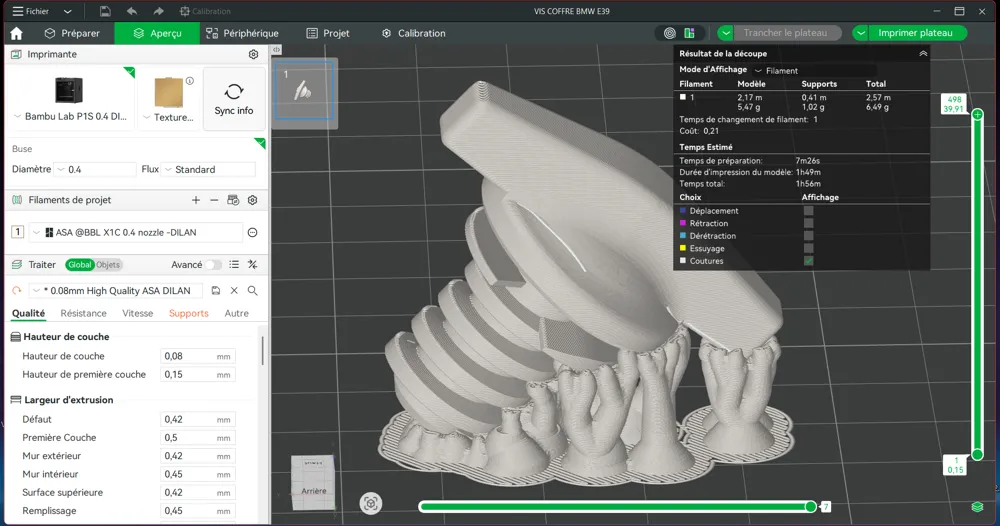Open the Projet tab
This screenshot has height=526, width=1000.
coord(328,33)
